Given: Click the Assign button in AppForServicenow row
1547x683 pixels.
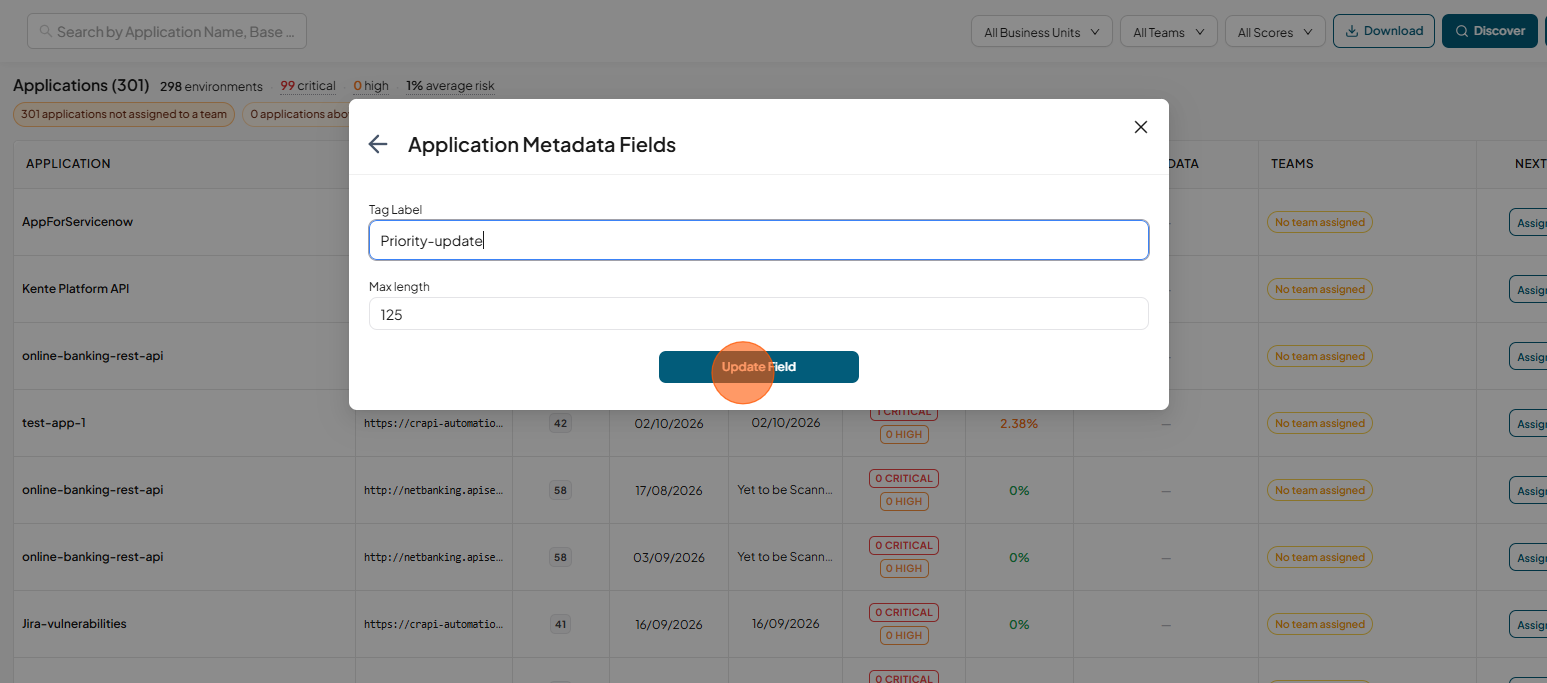Looking at the screenshot, I should 1528,222.
